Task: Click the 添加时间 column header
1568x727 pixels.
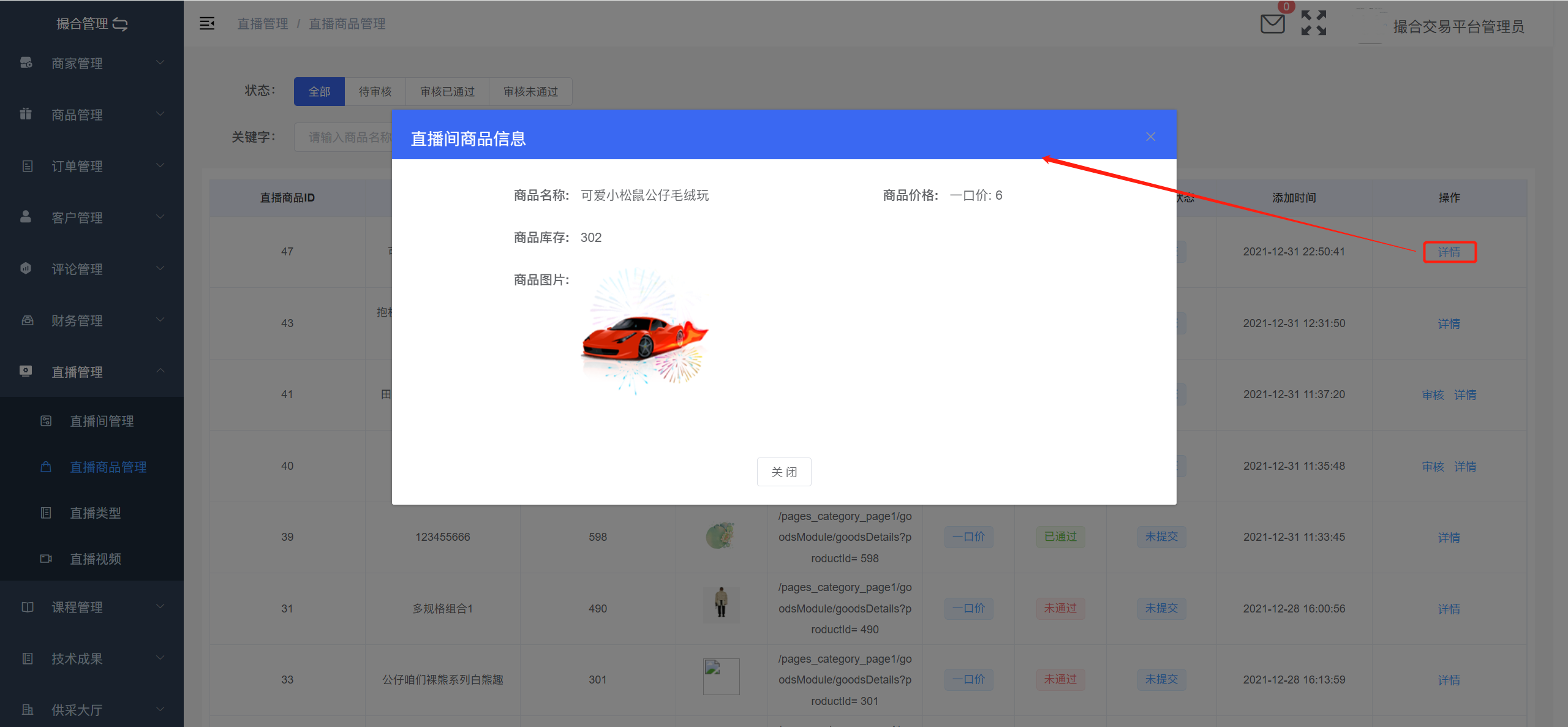Action: coord(1294,197)
